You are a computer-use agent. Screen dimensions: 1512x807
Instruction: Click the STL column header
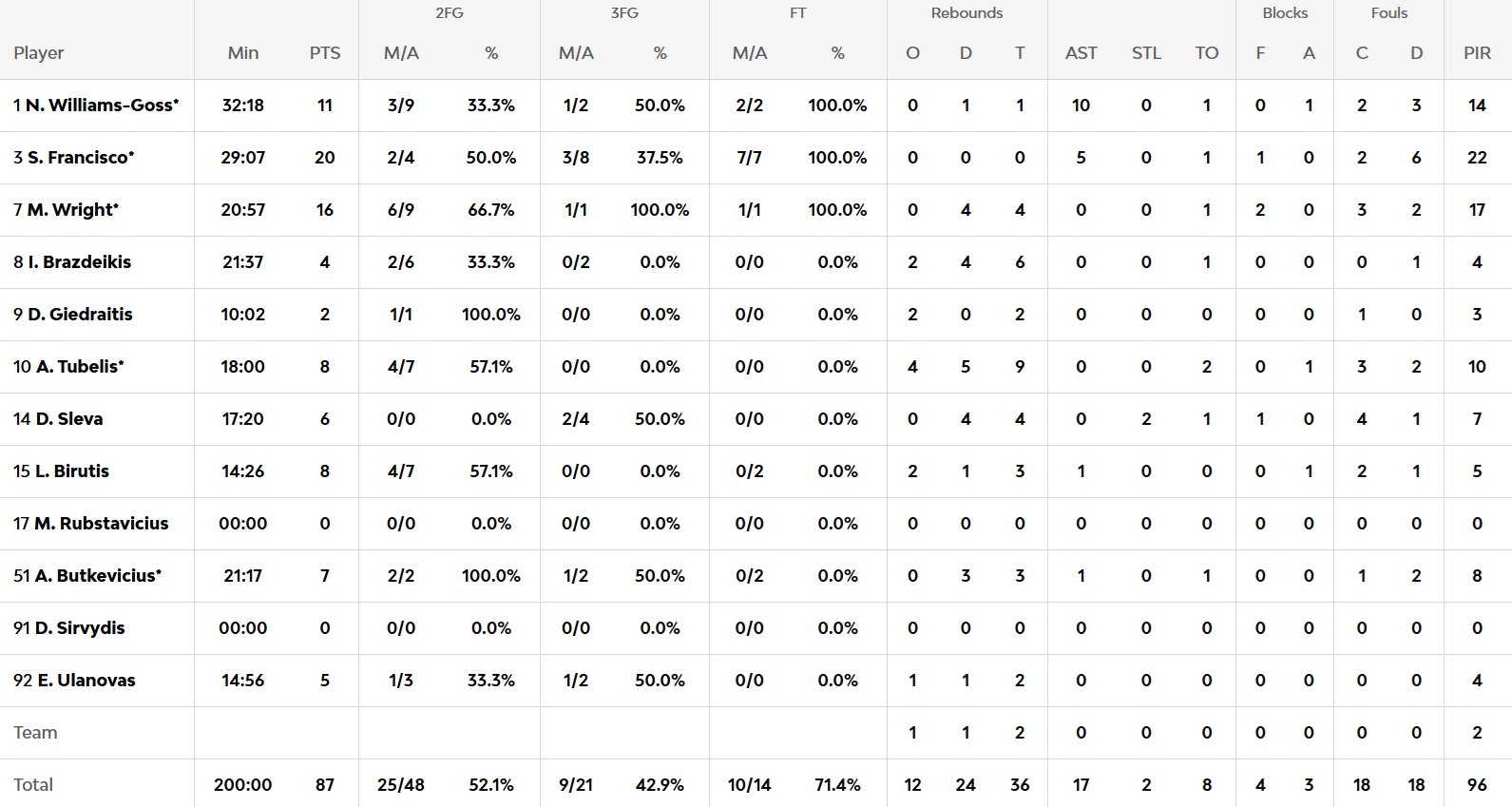(1146, 53)
